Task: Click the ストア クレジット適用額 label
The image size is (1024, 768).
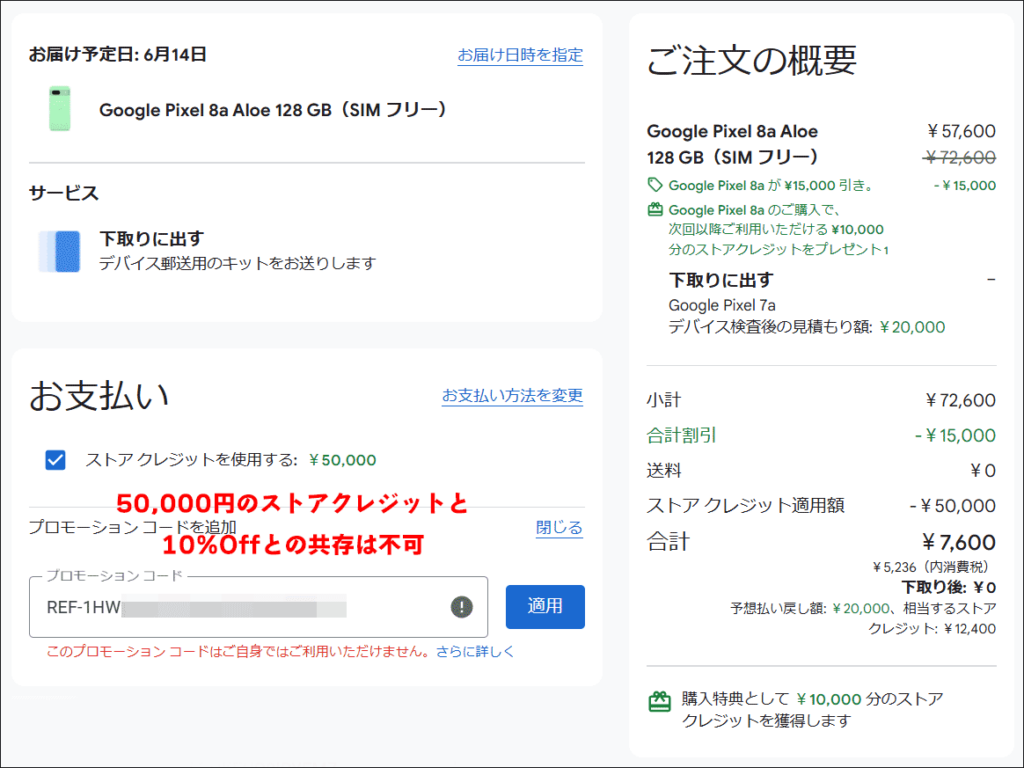Action: click(x=746, y=505)
